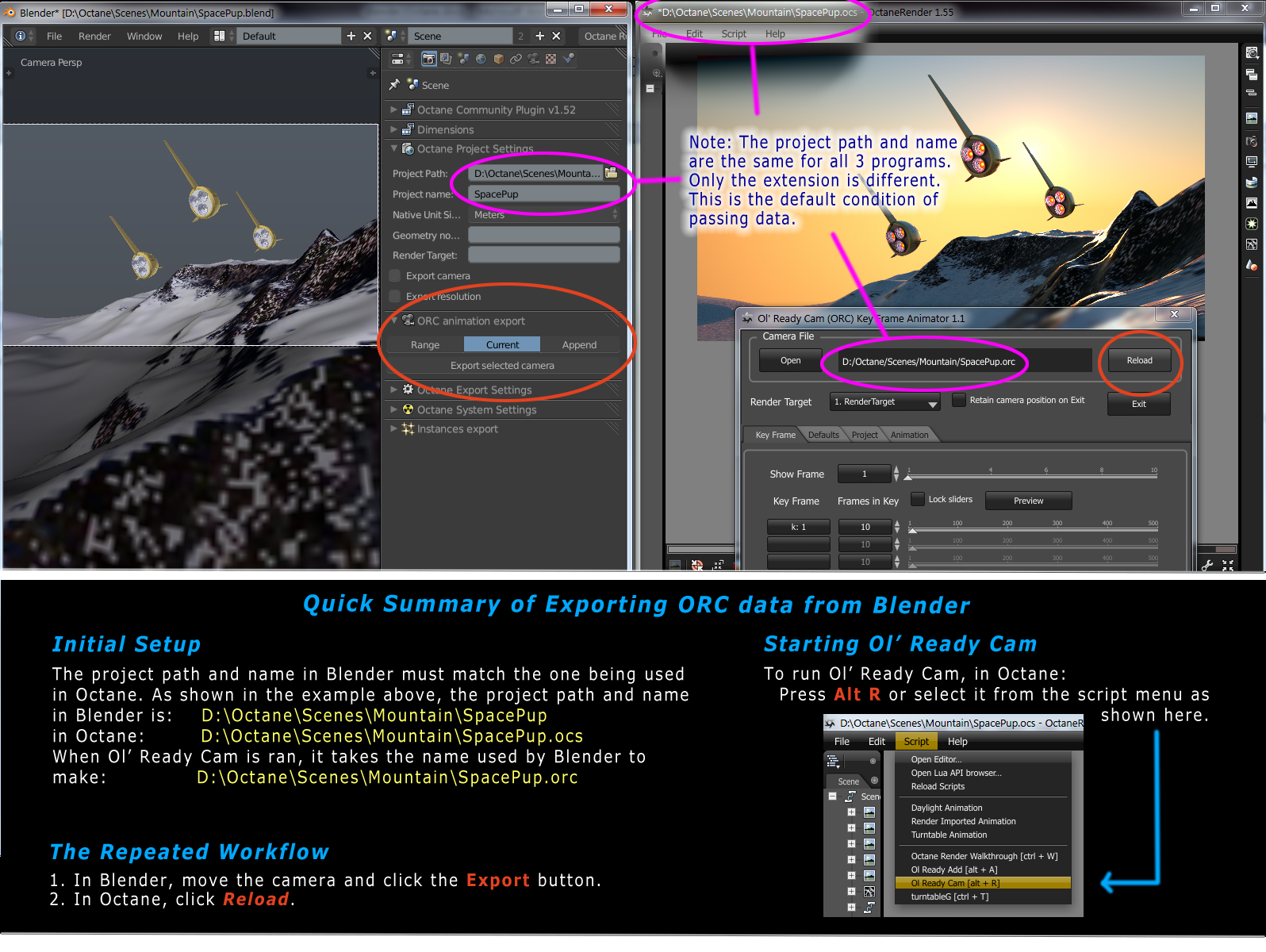Open Blender's Window menu
The image size is (1266, 952).
144,36
